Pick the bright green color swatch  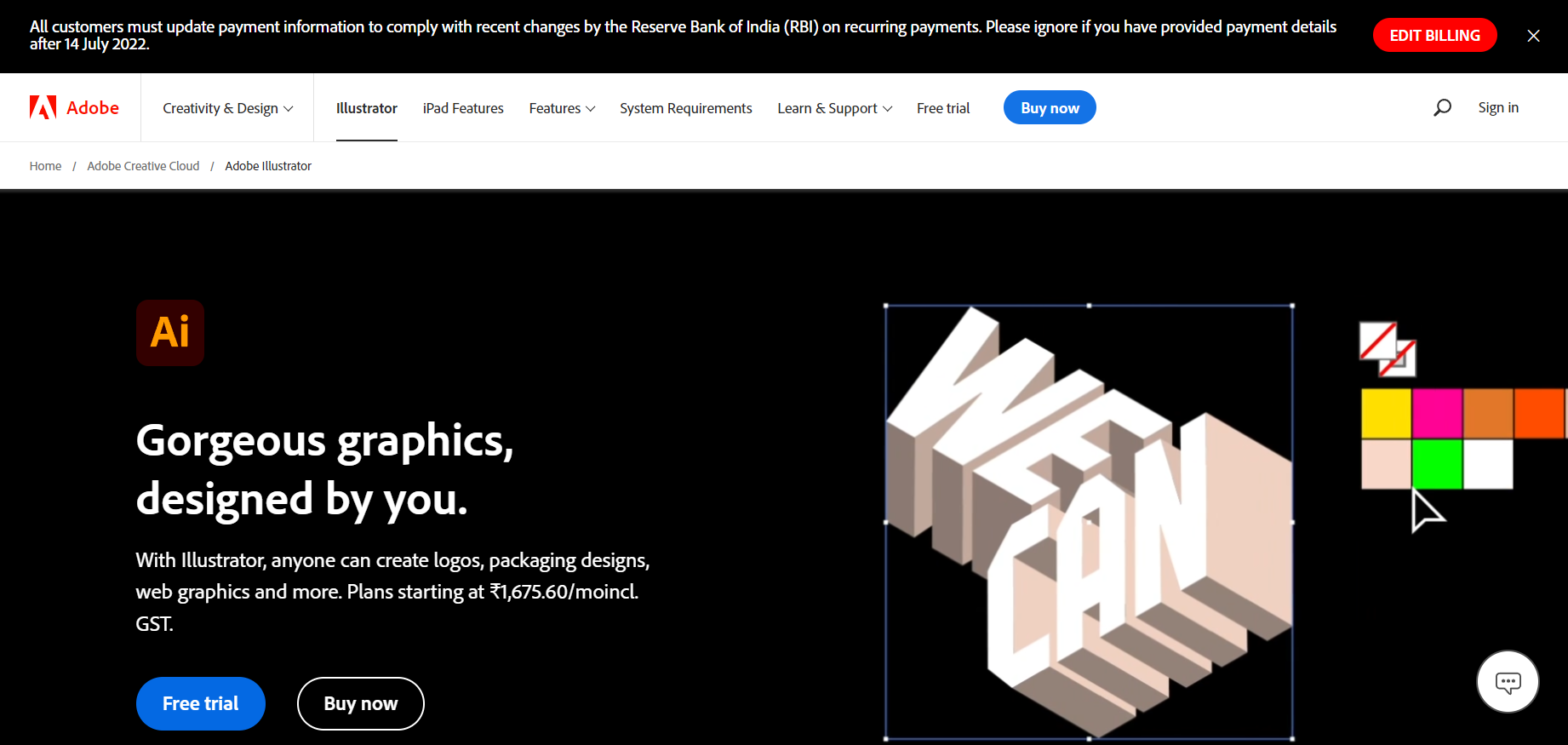point(1437,464)
